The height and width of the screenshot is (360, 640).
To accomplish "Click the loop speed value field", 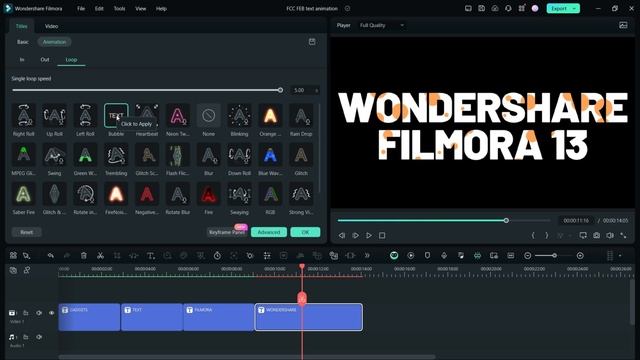I will tap(304, 90).
